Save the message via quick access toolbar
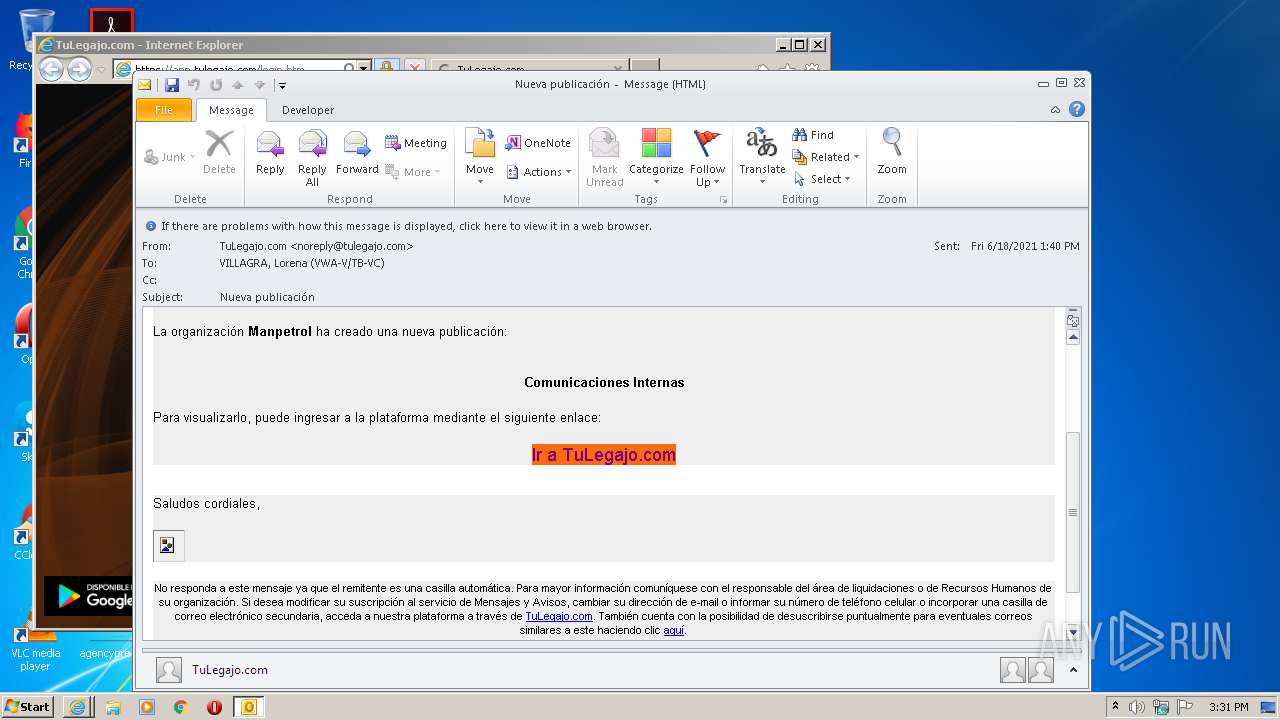 (172, 85)
